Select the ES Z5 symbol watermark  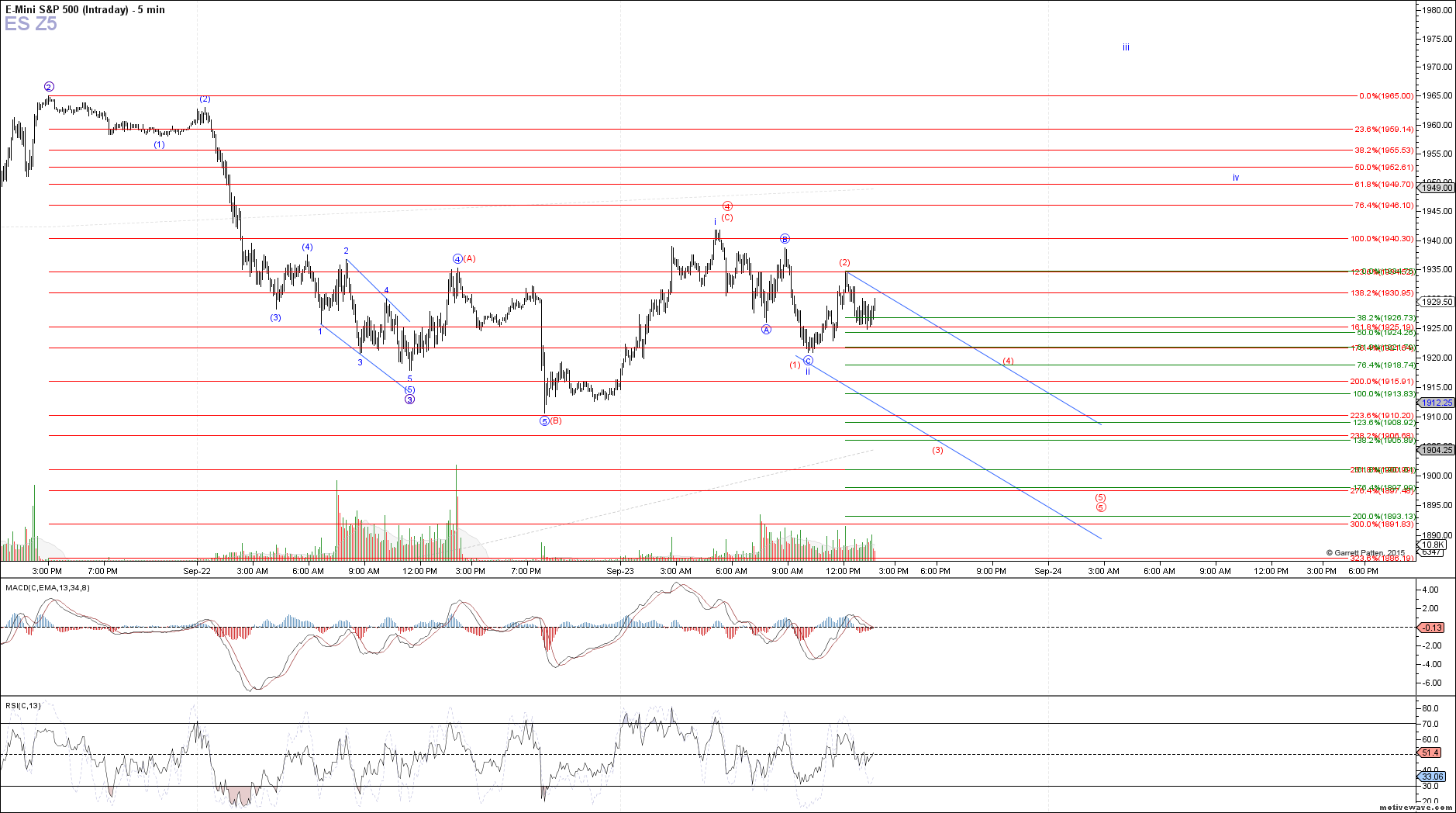point(31,24)
